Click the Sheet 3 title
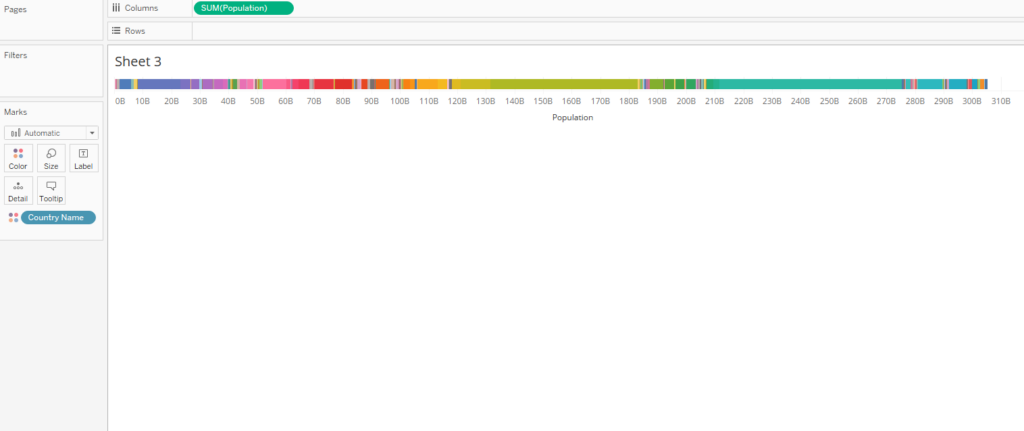The width and height of the screenshot is (1024, 431). [x=138, y=62]
